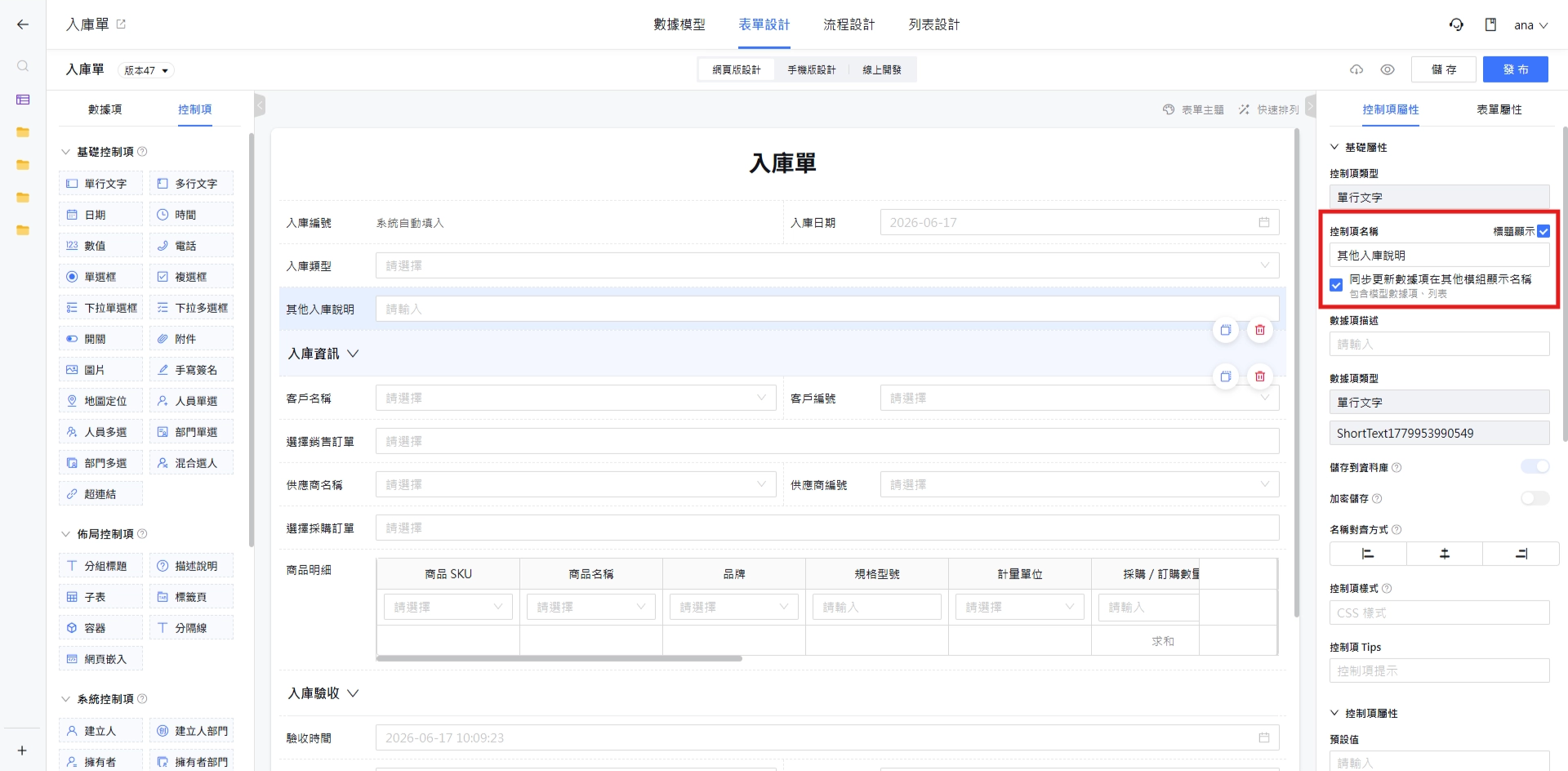Open 入庫單 external link icon
Image resolution: width=1568 pixels, height=771 pixels.
(x=121, y=25)
